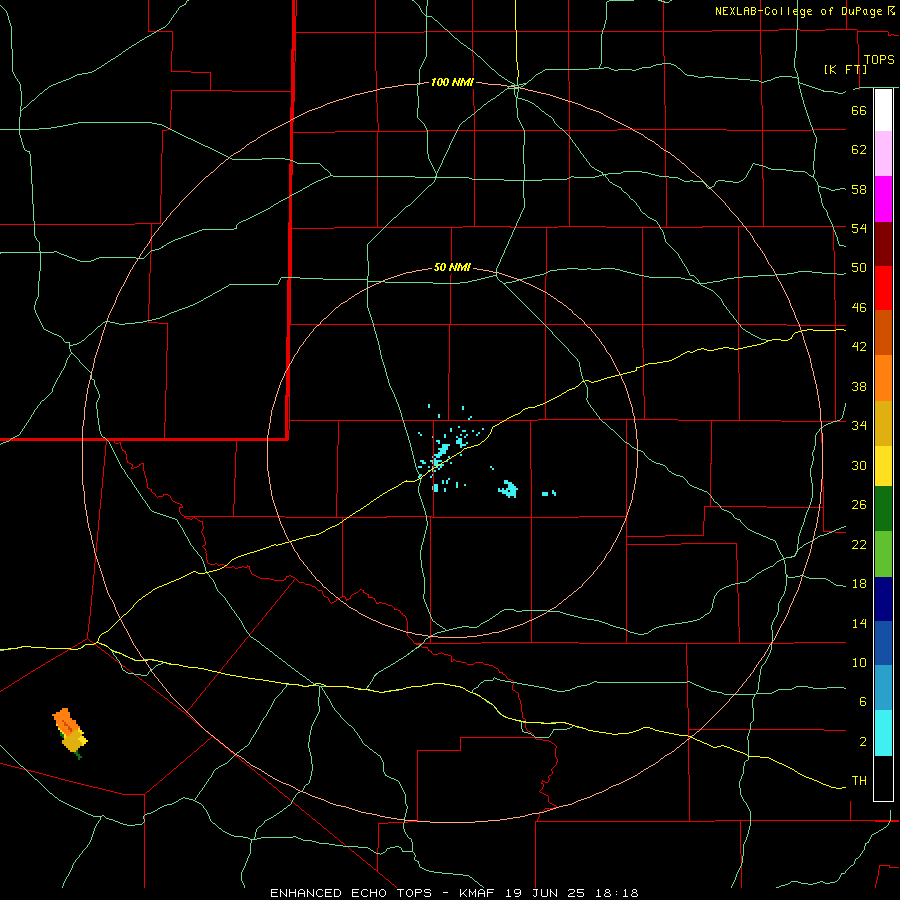Screen dimensions: 900x900
Task: Click the "14" legend value
Action: tap(859, 623)
